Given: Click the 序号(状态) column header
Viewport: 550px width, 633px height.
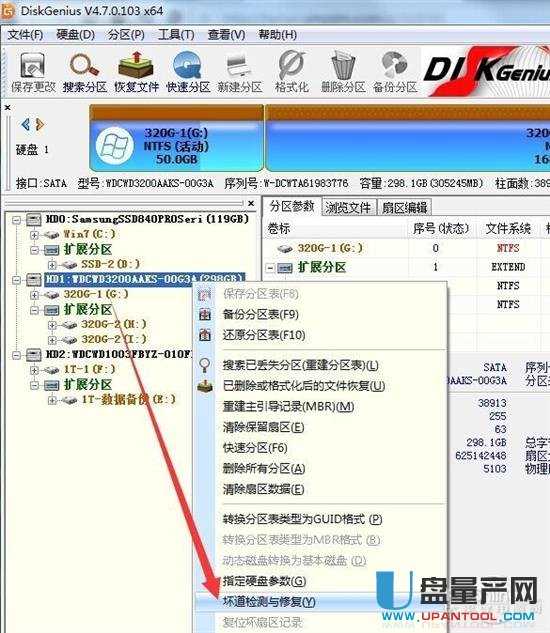Looking at the screenshot, I should pyautogui.click(x=440, y=228).
